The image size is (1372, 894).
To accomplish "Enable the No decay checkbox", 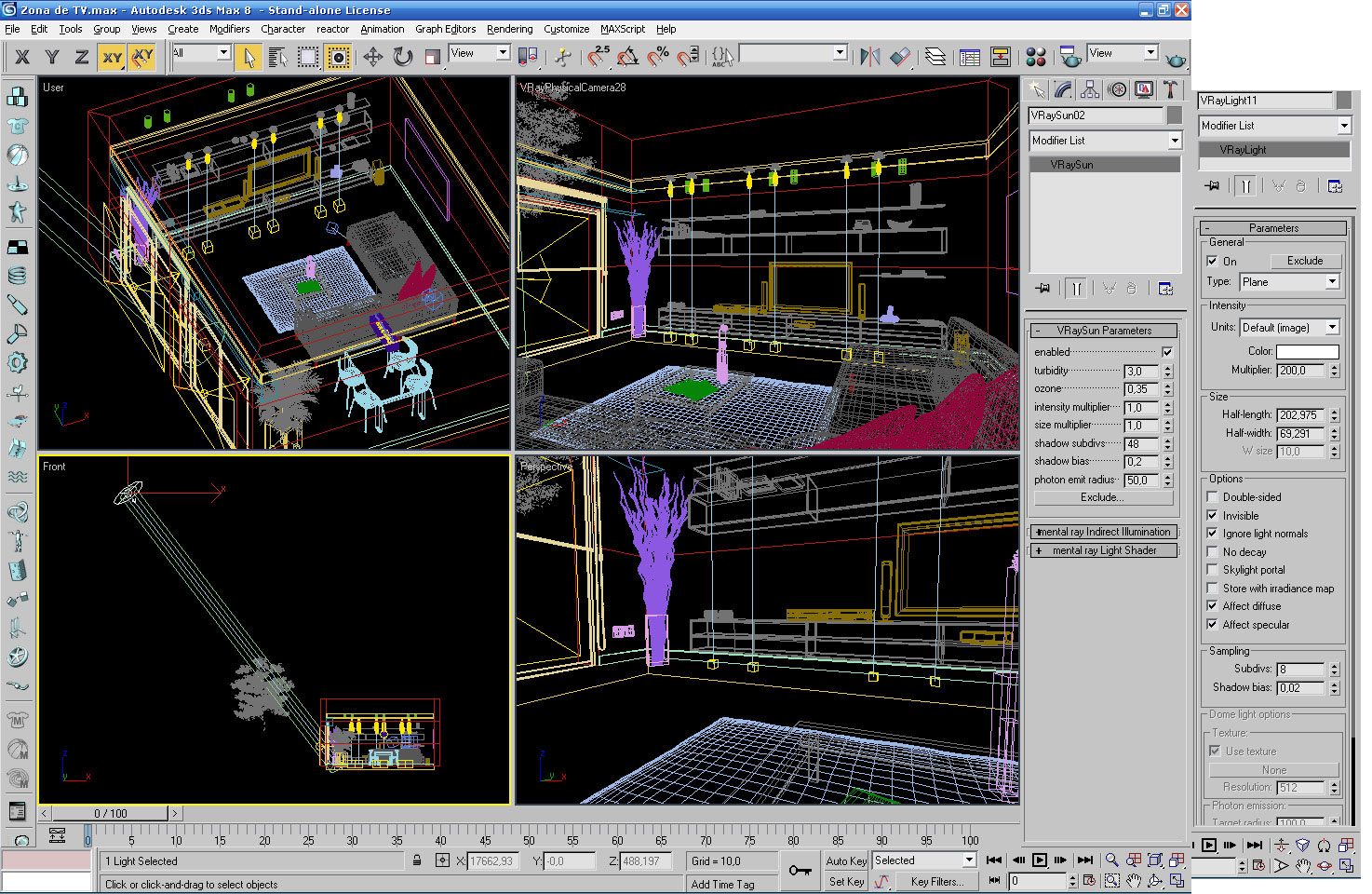I will click(x=1212, y=552).
